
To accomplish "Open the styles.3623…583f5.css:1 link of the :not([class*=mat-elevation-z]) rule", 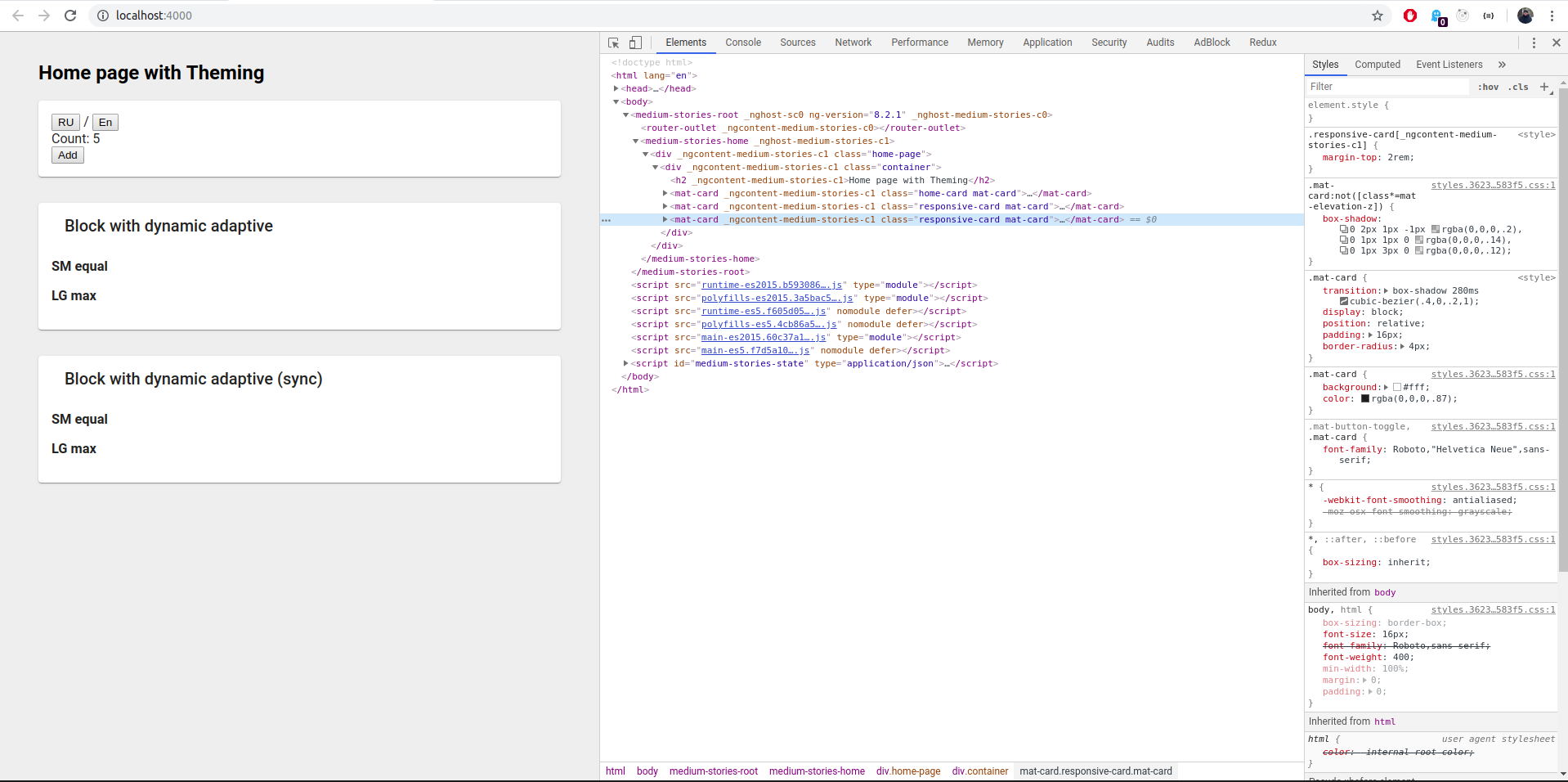I will click(x=1493, y=186).
